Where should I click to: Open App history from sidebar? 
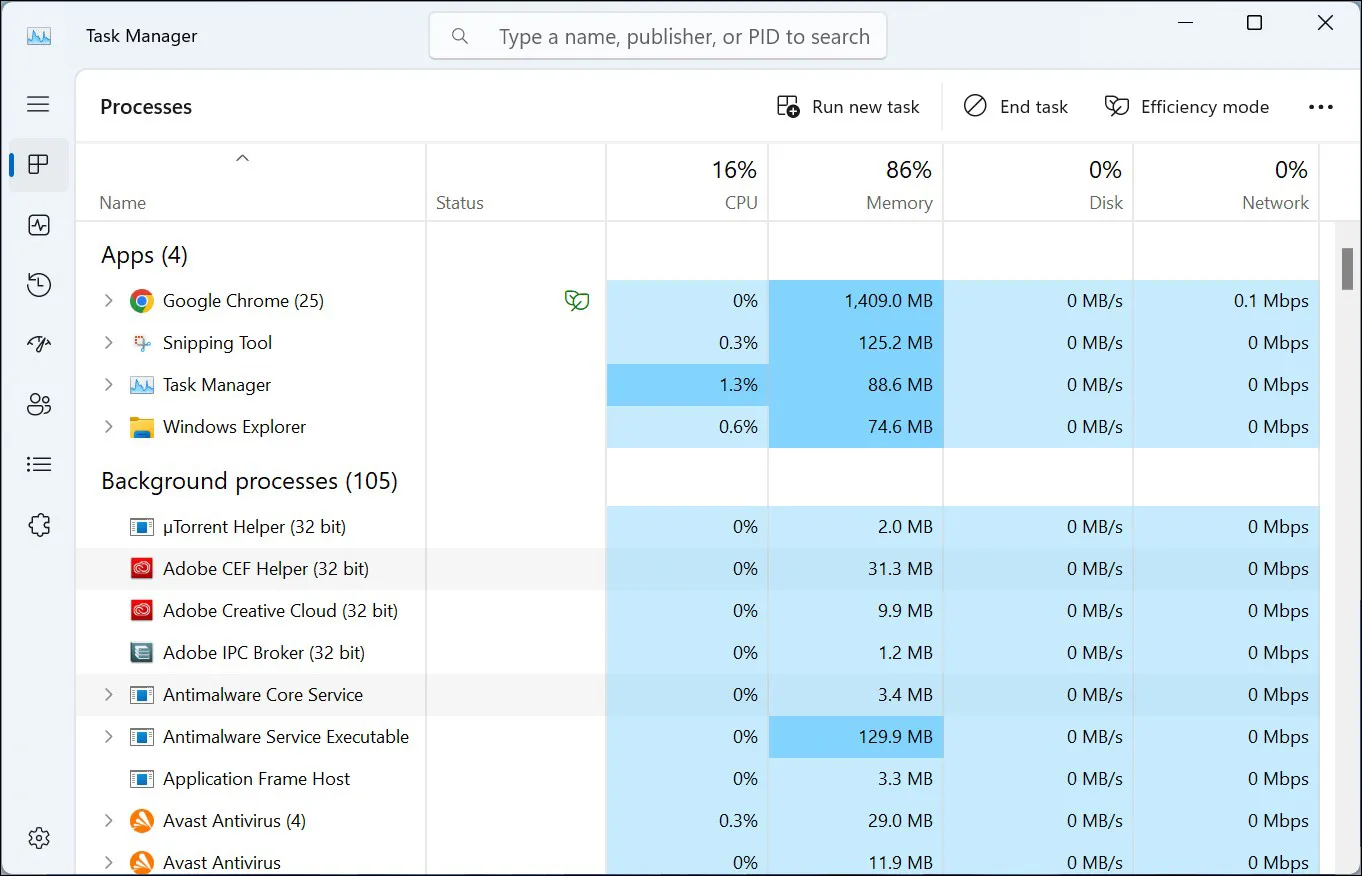click(39, 285)
